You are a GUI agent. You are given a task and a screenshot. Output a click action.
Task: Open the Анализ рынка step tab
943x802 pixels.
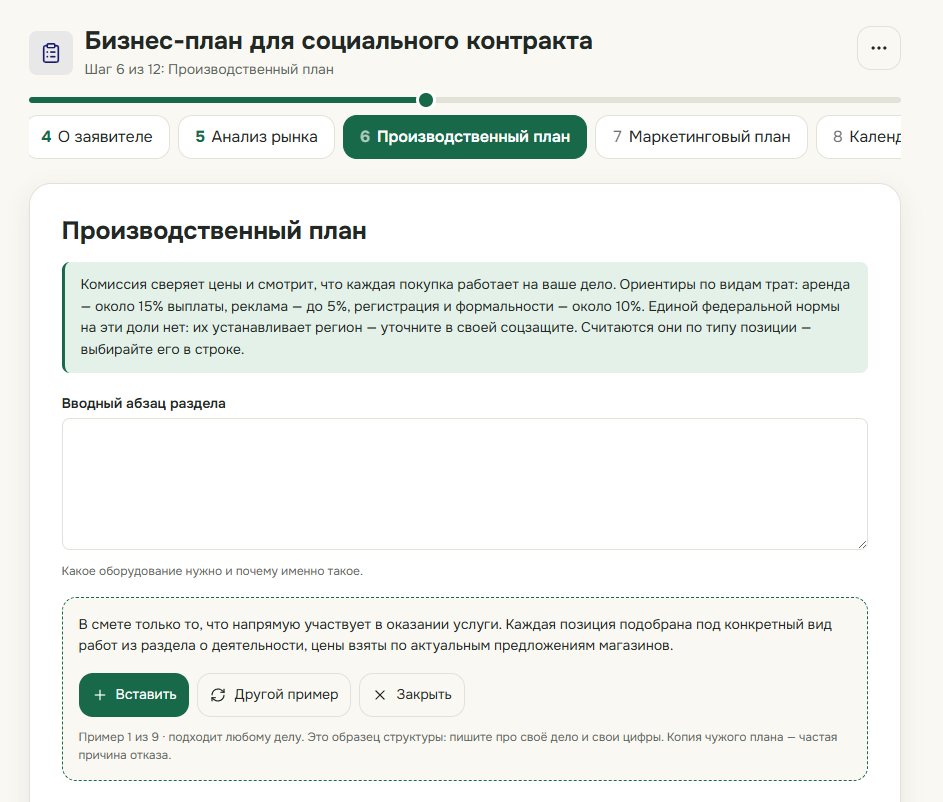point(256,137)
